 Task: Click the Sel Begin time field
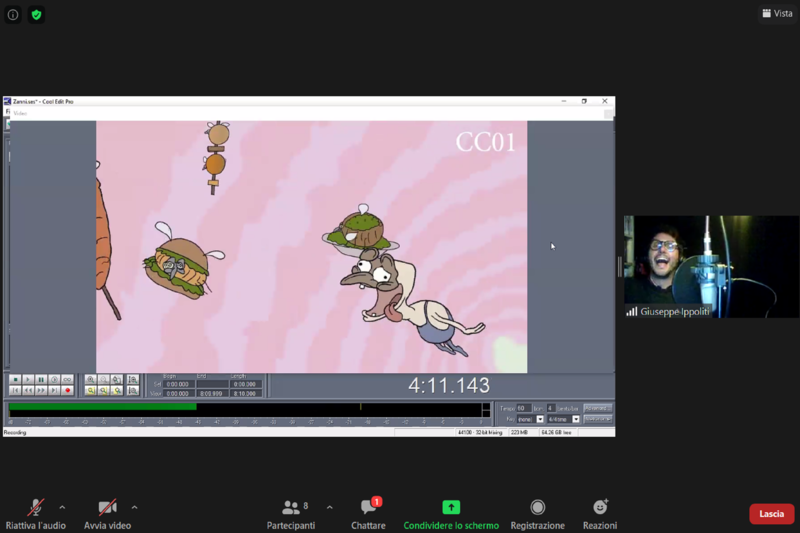(178, 384)
